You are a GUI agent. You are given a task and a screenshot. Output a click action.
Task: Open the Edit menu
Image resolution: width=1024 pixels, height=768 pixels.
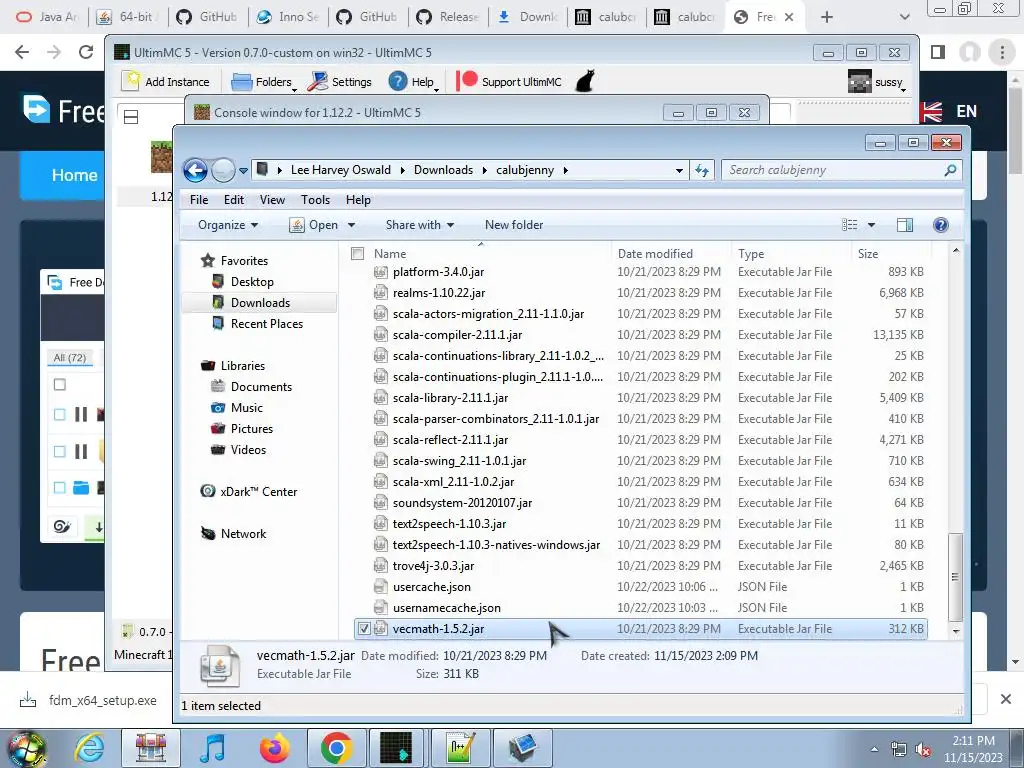[233, 200]
